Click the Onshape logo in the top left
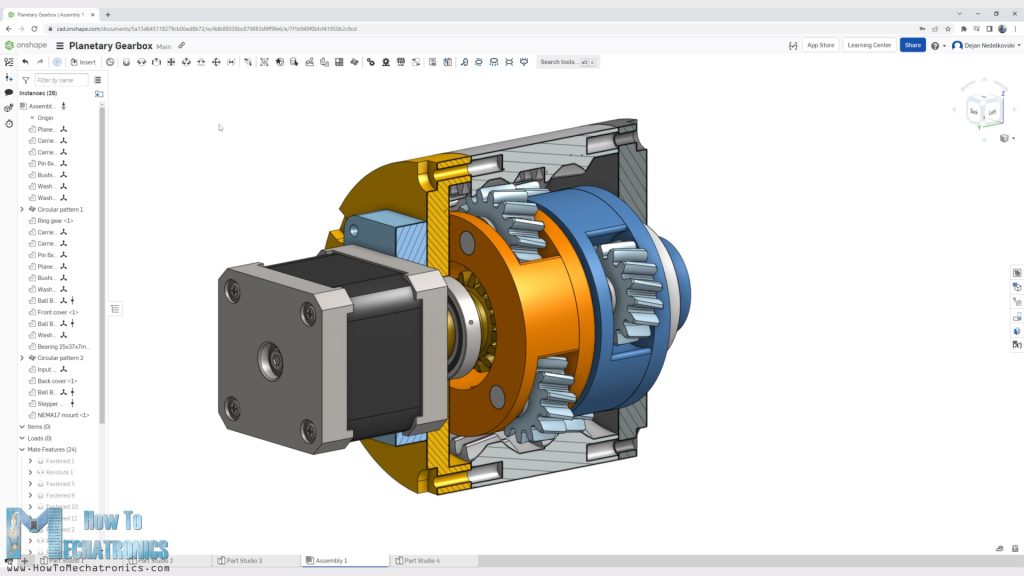 click(x=10, y=46)
